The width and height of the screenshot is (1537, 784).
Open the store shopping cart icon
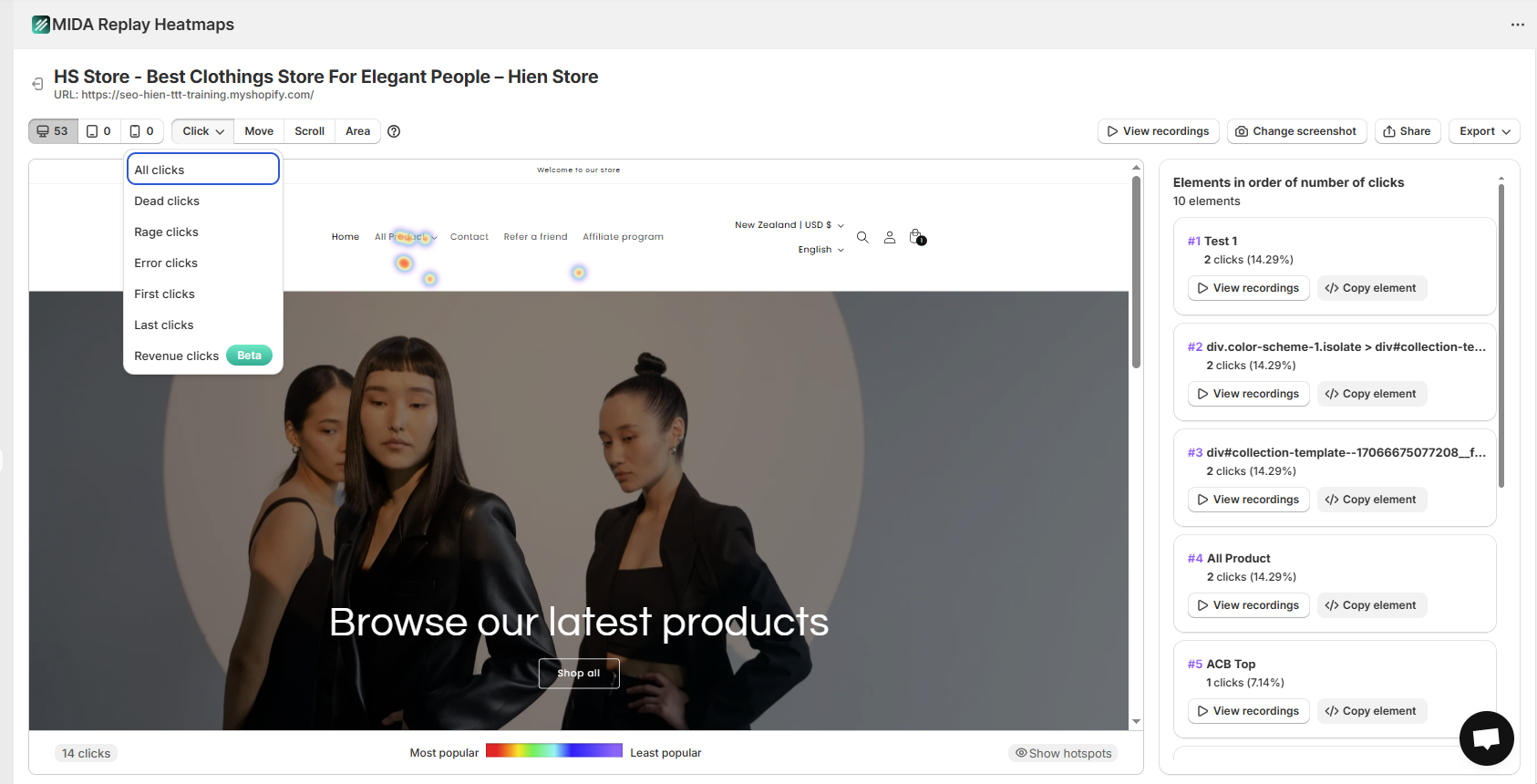(916, 236)
